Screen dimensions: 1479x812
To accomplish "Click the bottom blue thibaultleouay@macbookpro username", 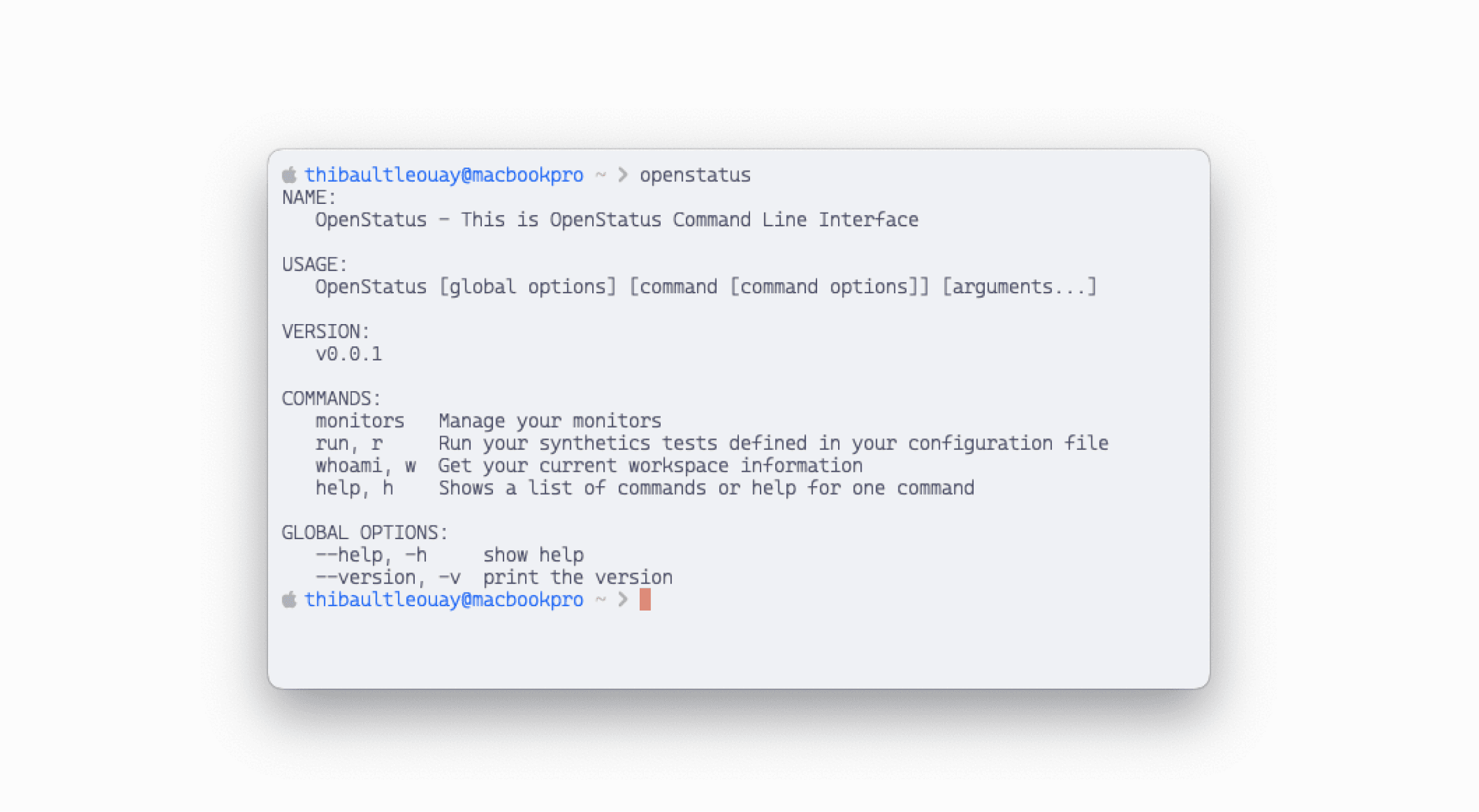I will (x=444, y=600).
